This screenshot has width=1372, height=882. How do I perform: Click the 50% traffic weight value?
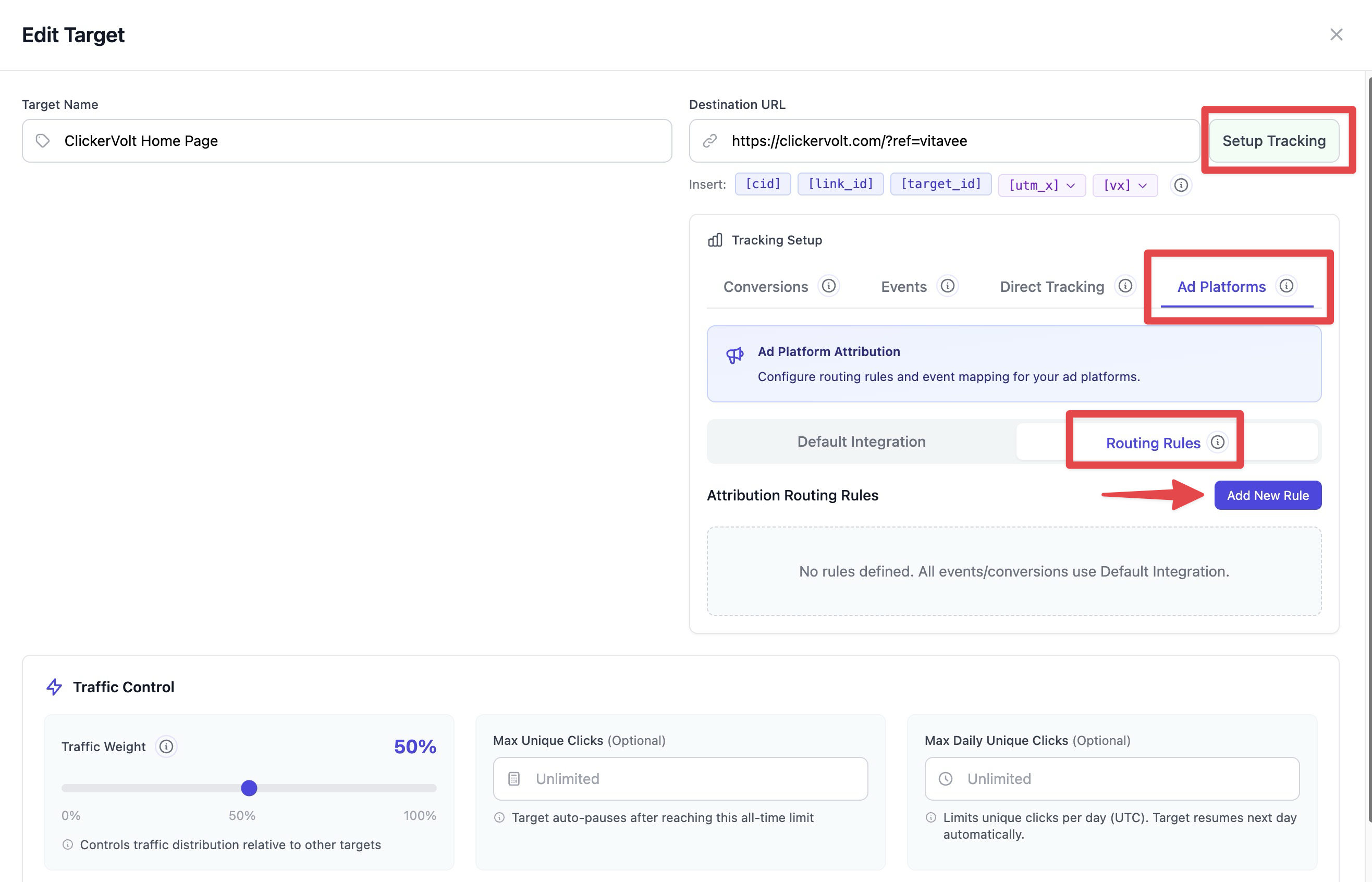(x=415, y=747)
